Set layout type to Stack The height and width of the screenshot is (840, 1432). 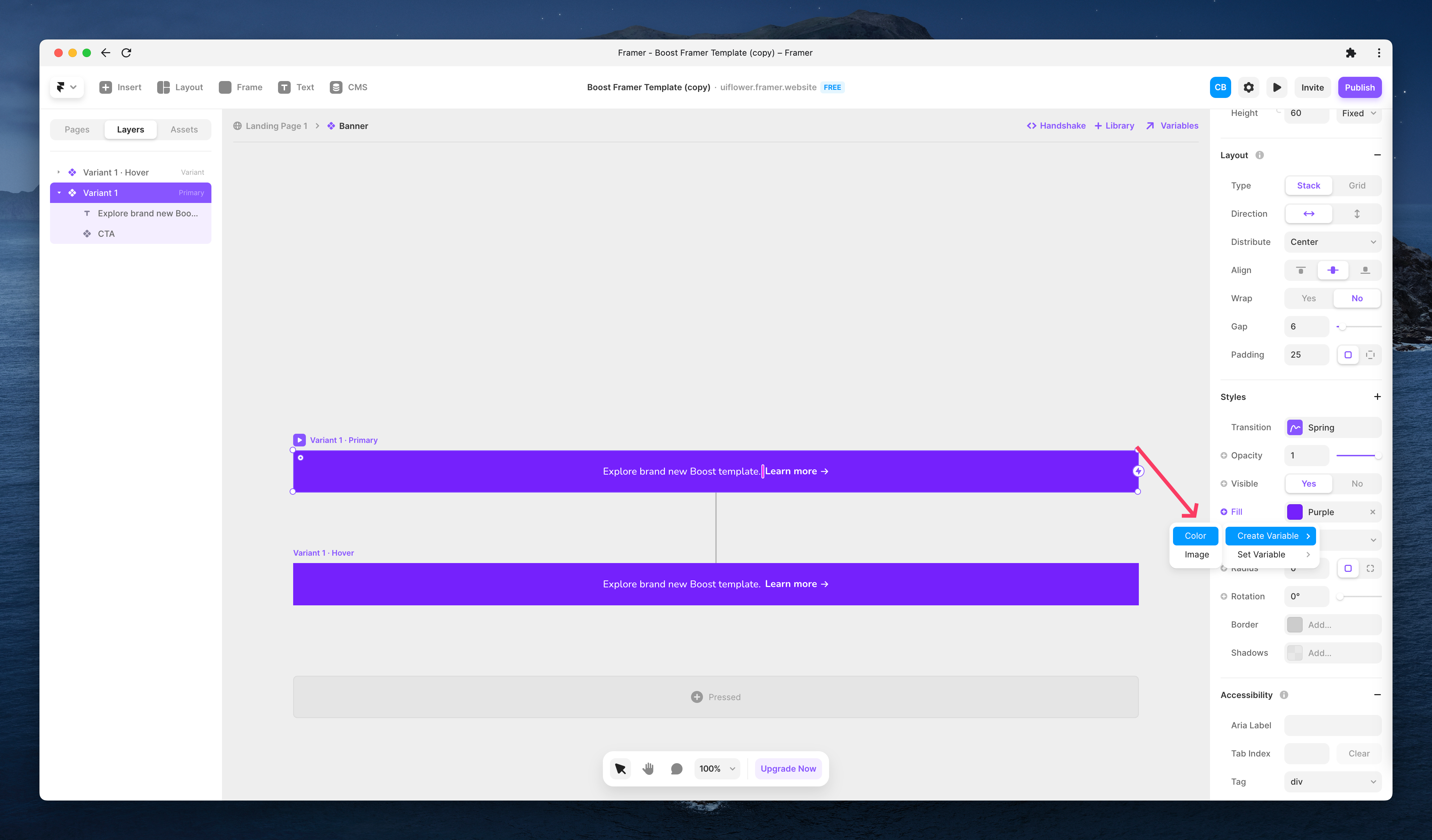point(1308,185)
